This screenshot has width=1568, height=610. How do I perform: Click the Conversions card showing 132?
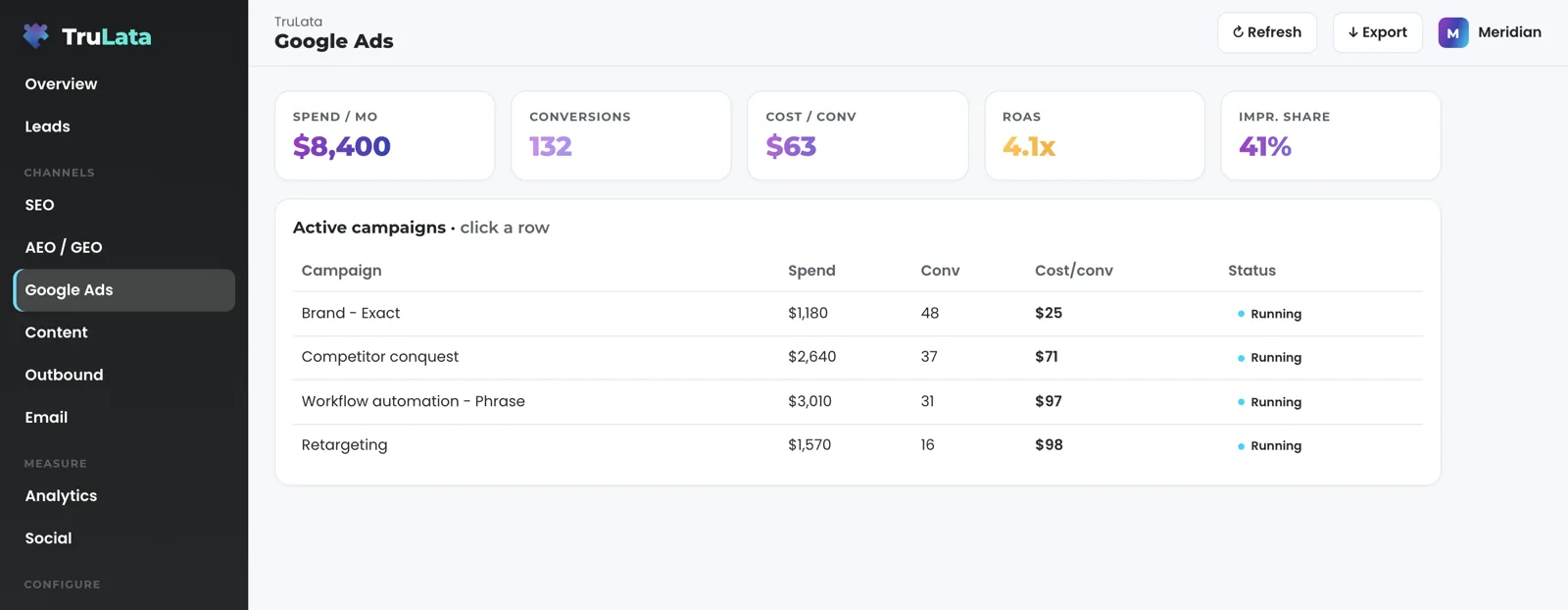621,135
